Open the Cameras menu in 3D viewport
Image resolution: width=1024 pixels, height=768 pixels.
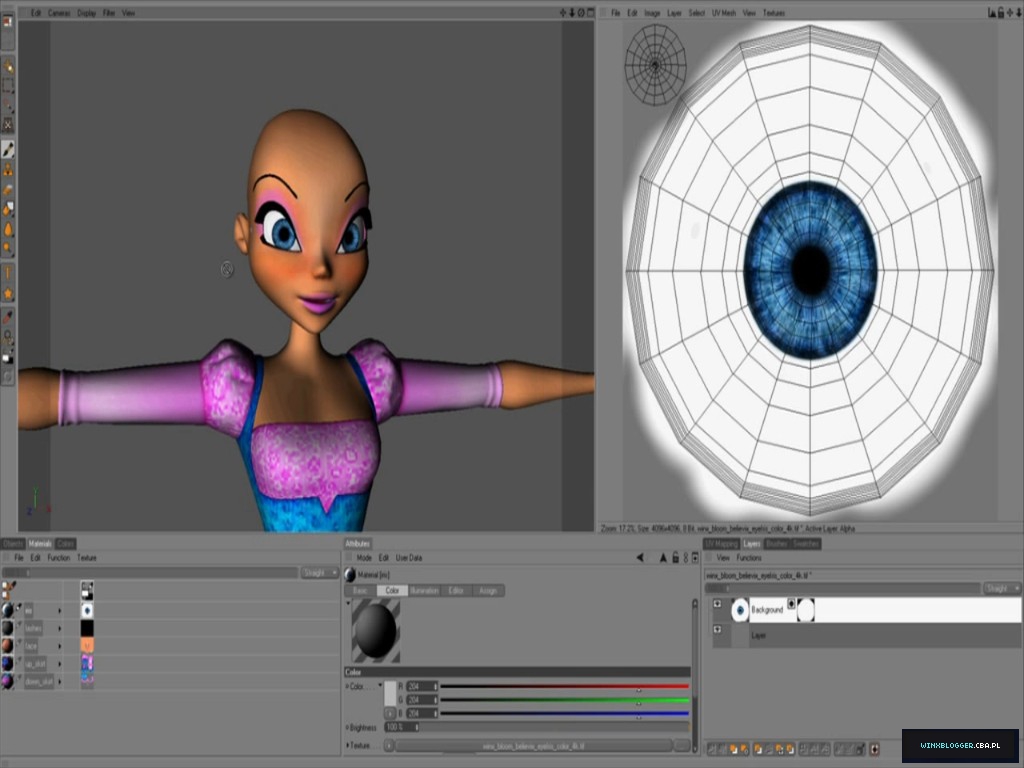59,12
